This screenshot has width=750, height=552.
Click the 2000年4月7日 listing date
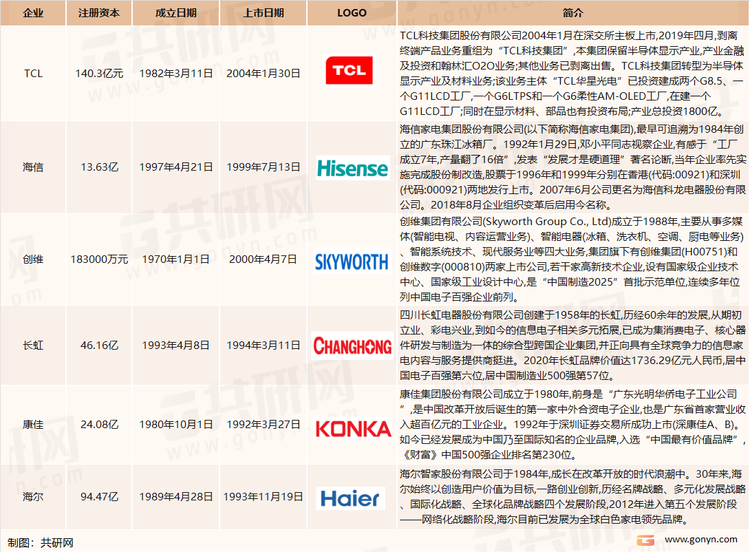coord(263,259)
